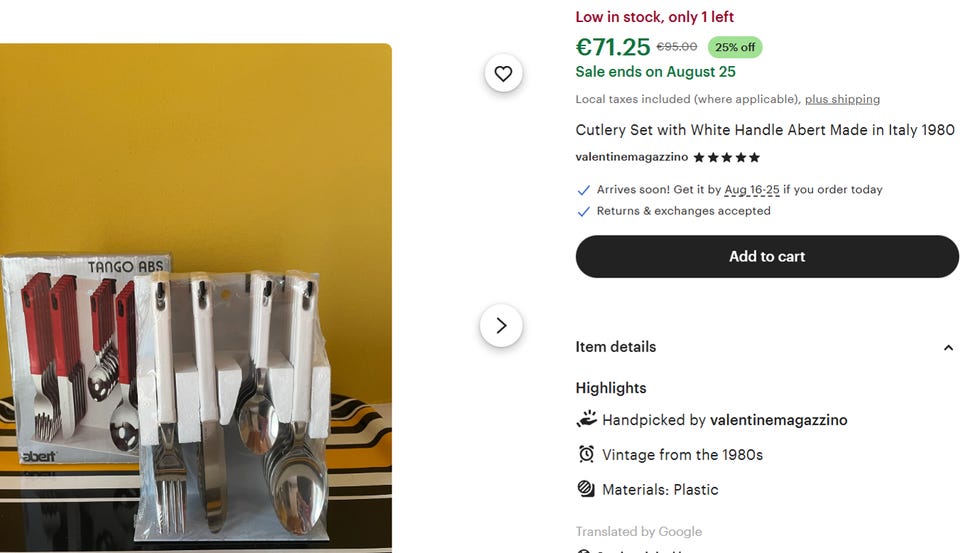Click the Item details section heading
The width and height of the screenshot is (960, 553).
616,347
